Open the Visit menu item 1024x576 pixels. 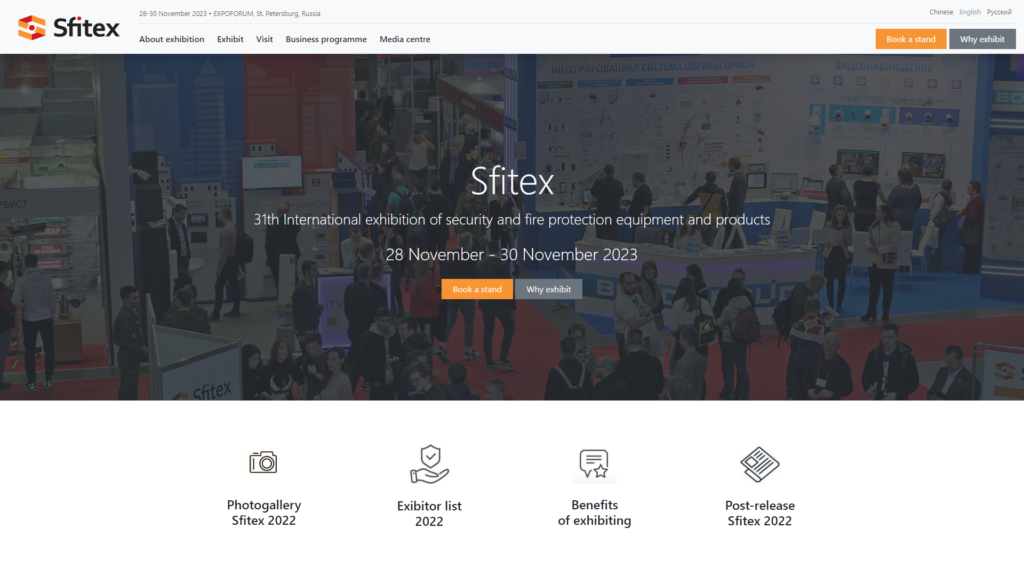(x=264, y=39)
